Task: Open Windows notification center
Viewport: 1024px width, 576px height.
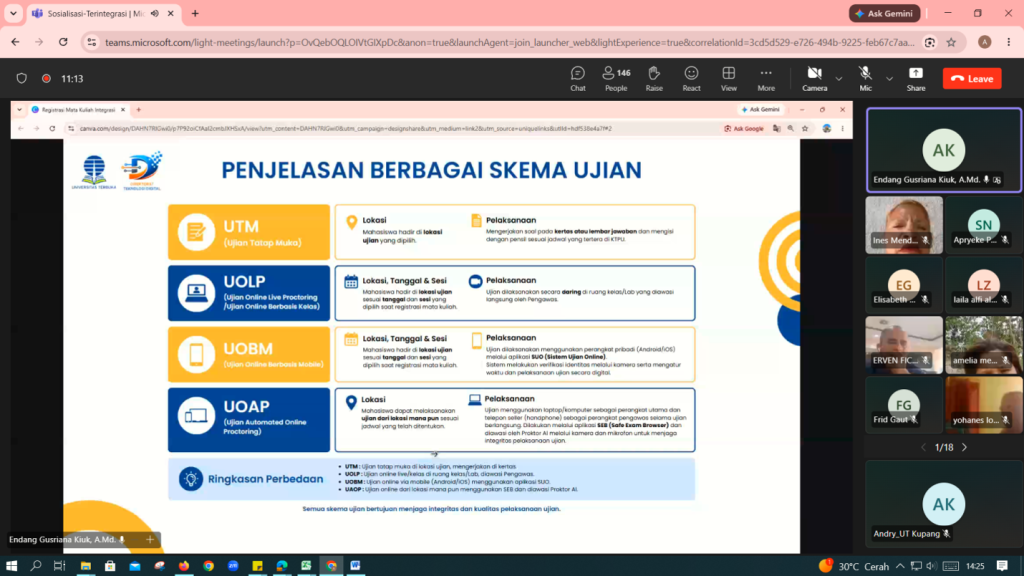Action: coord(1002,566)
